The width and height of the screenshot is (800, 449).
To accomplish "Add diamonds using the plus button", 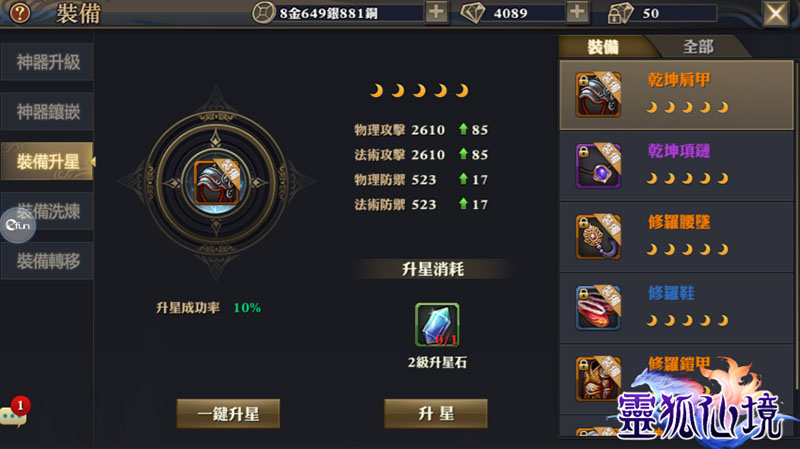I will pyautogui.click(x=577, y=12).
